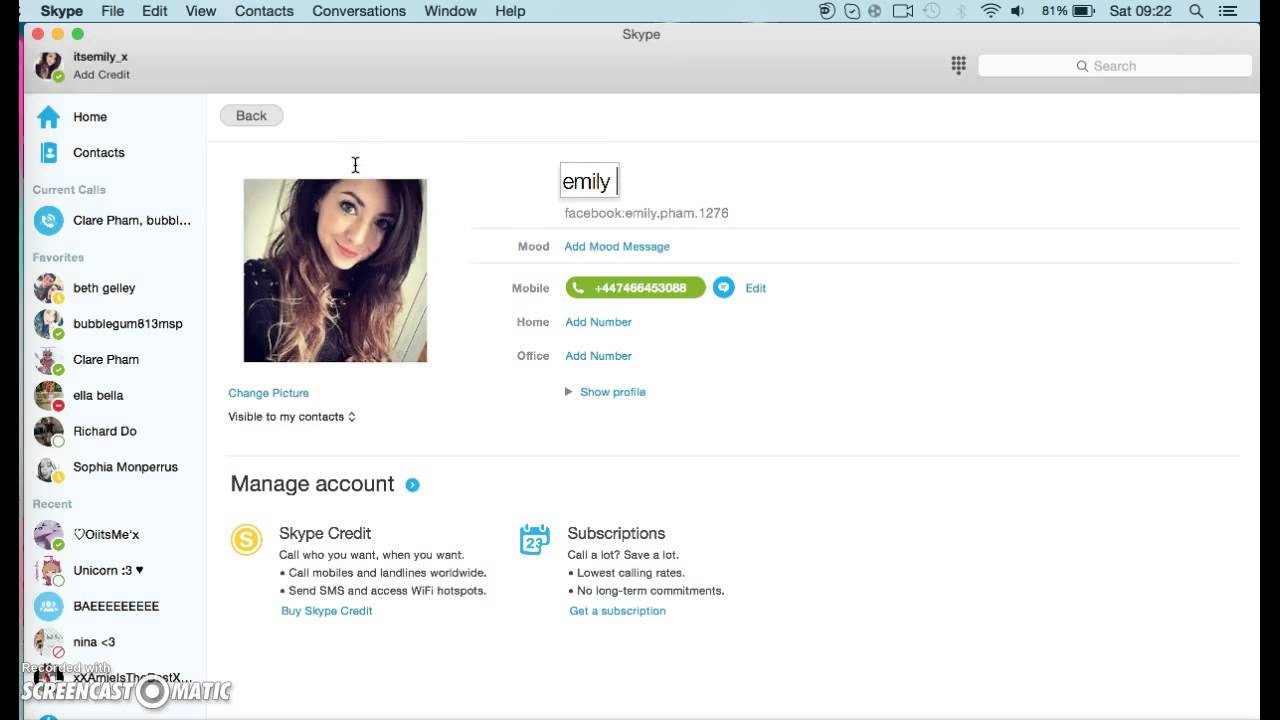The image size is (1280, 720).
Task: Click Sophia Monperrus's avatar
Action: pyautogui.click(x=48, y=467)
